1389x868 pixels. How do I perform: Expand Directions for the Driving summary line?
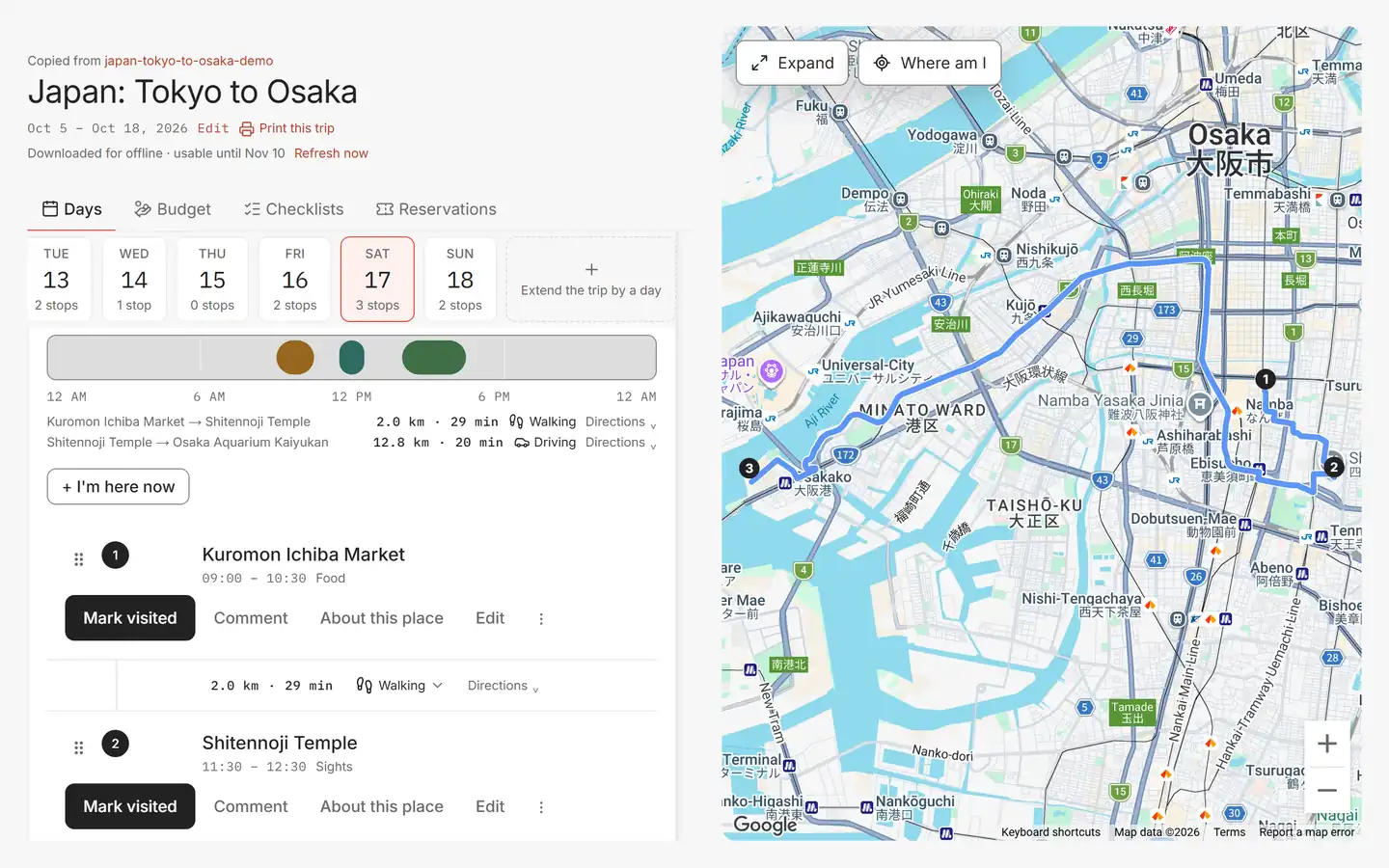click(x=621, y=442)
